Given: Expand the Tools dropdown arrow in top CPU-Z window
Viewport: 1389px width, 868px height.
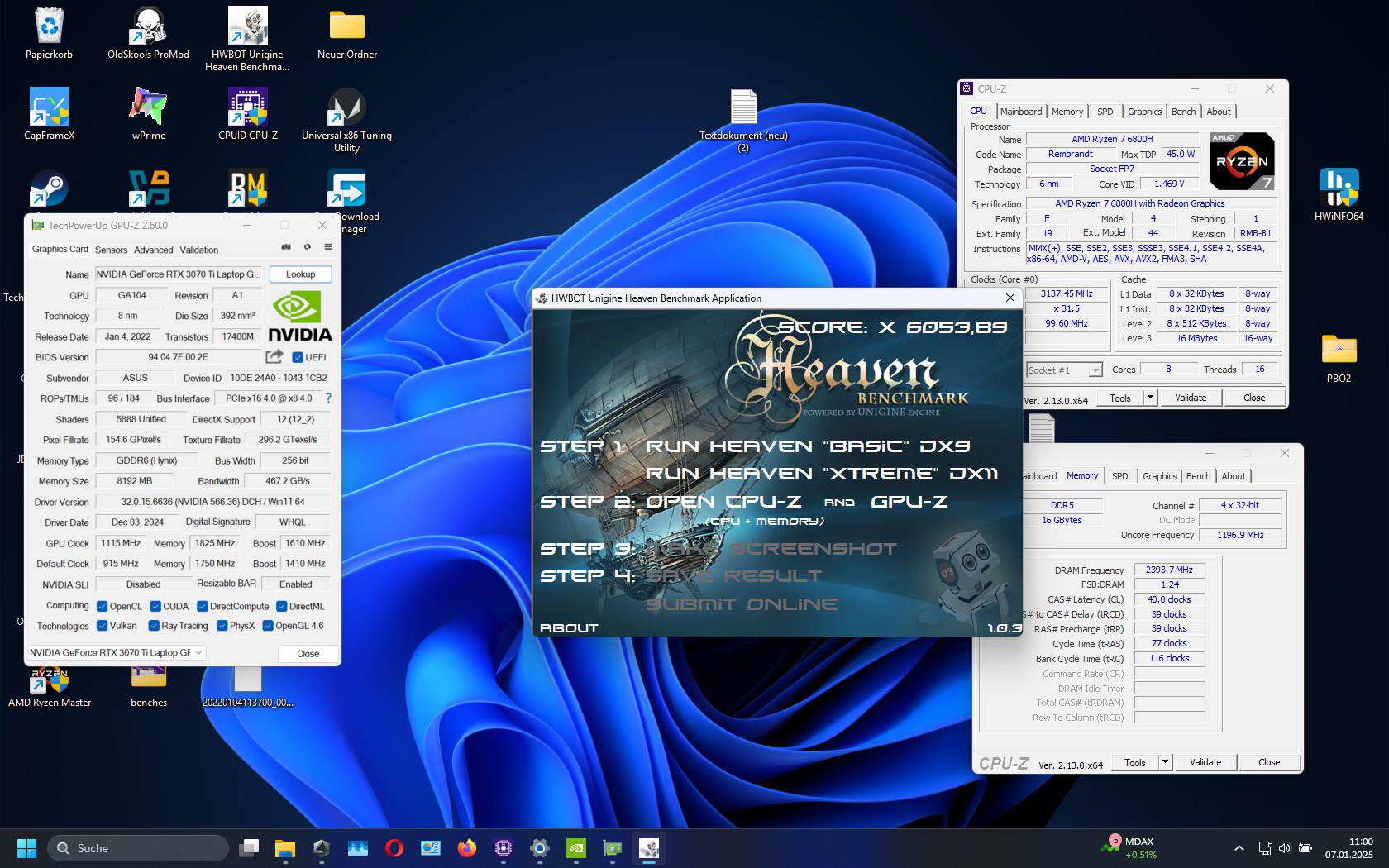Looking at the screenshot, I should [x=1149, y=398].
